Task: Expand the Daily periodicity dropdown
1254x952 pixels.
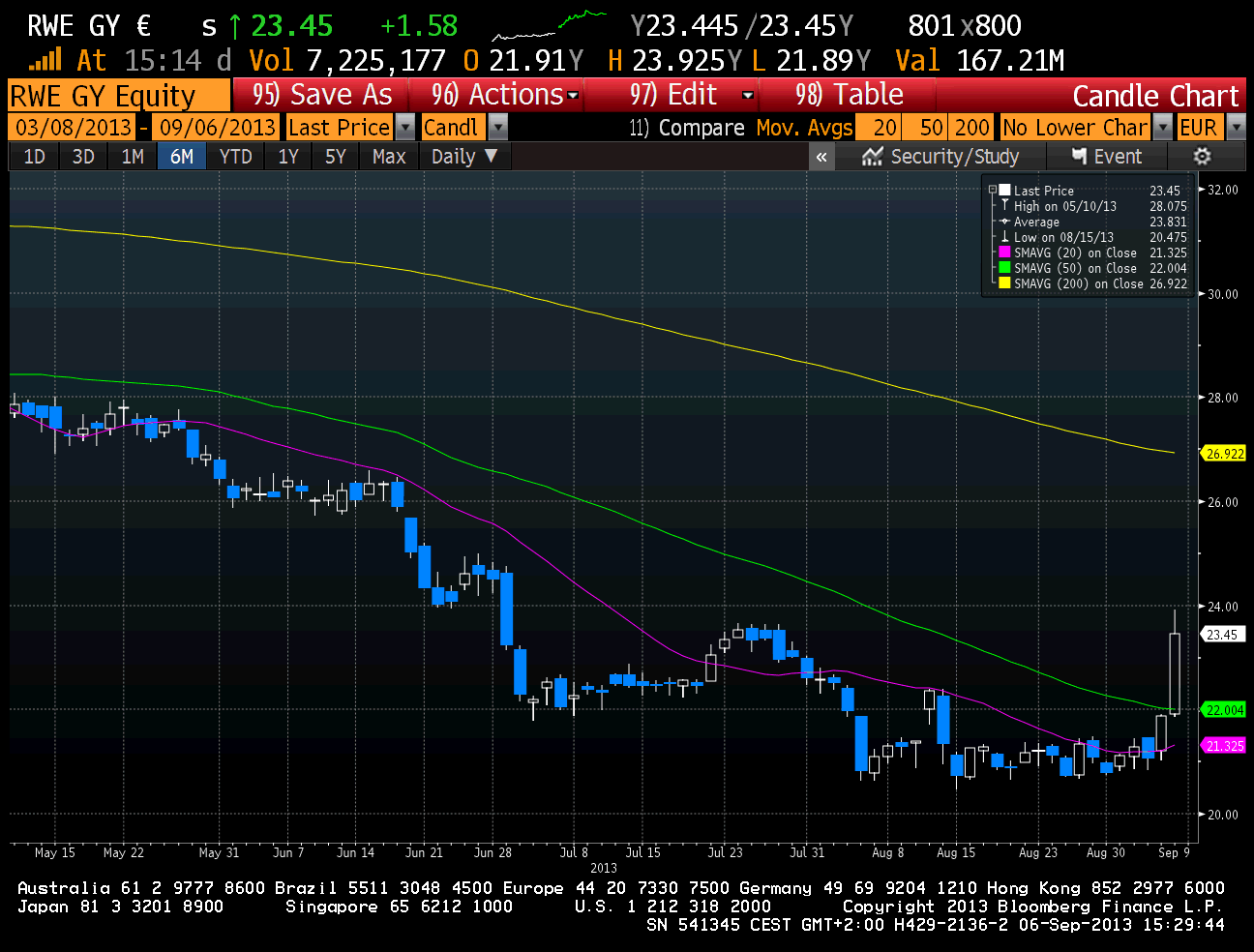Action: click(464, 157)
